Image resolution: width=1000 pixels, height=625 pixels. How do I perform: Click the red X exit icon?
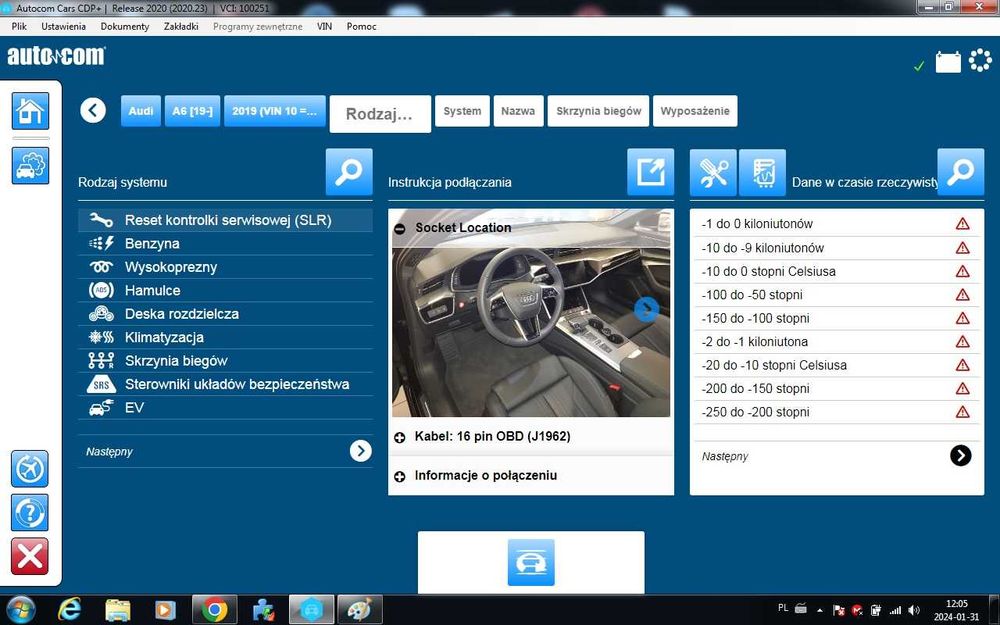click(x=29, y=555)
